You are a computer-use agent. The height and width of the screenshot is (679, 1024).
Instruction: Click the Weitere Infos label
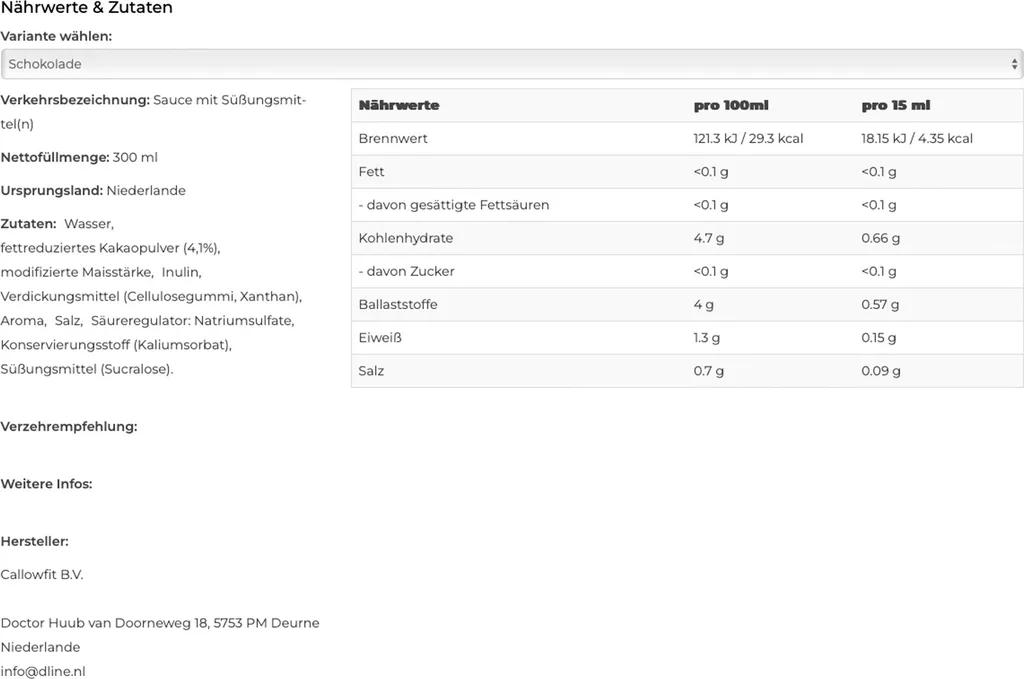46,484
